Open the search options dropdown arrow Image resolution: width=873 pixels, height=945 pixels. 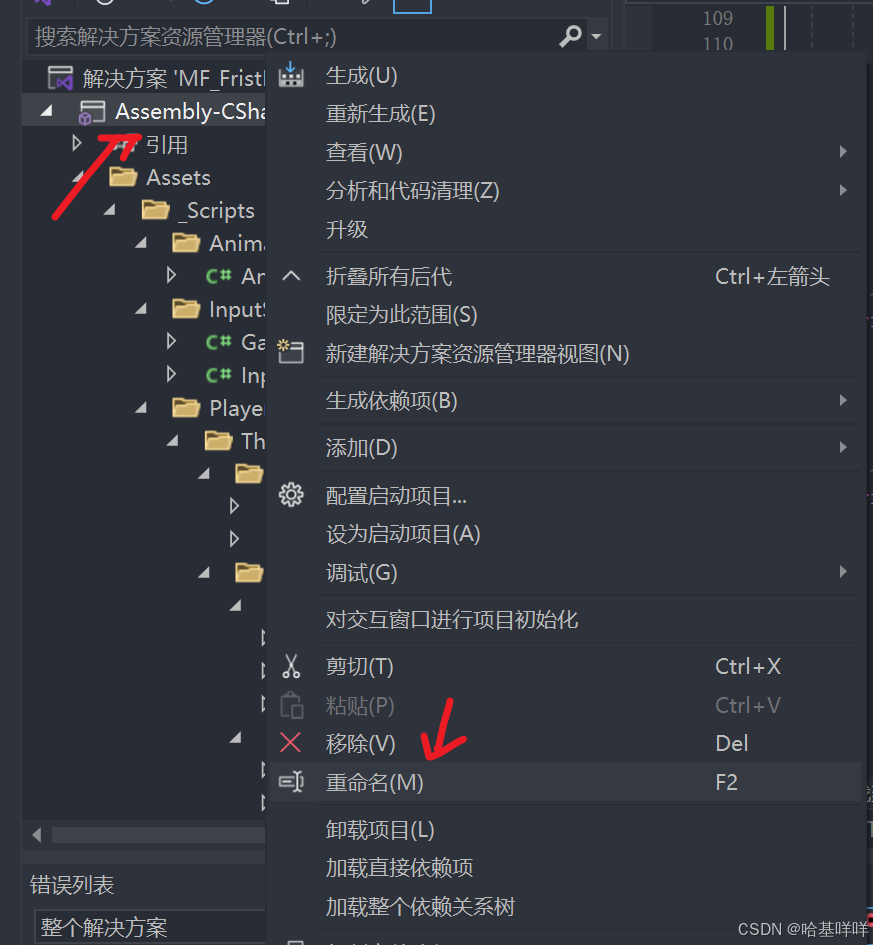tap(596, 37)
